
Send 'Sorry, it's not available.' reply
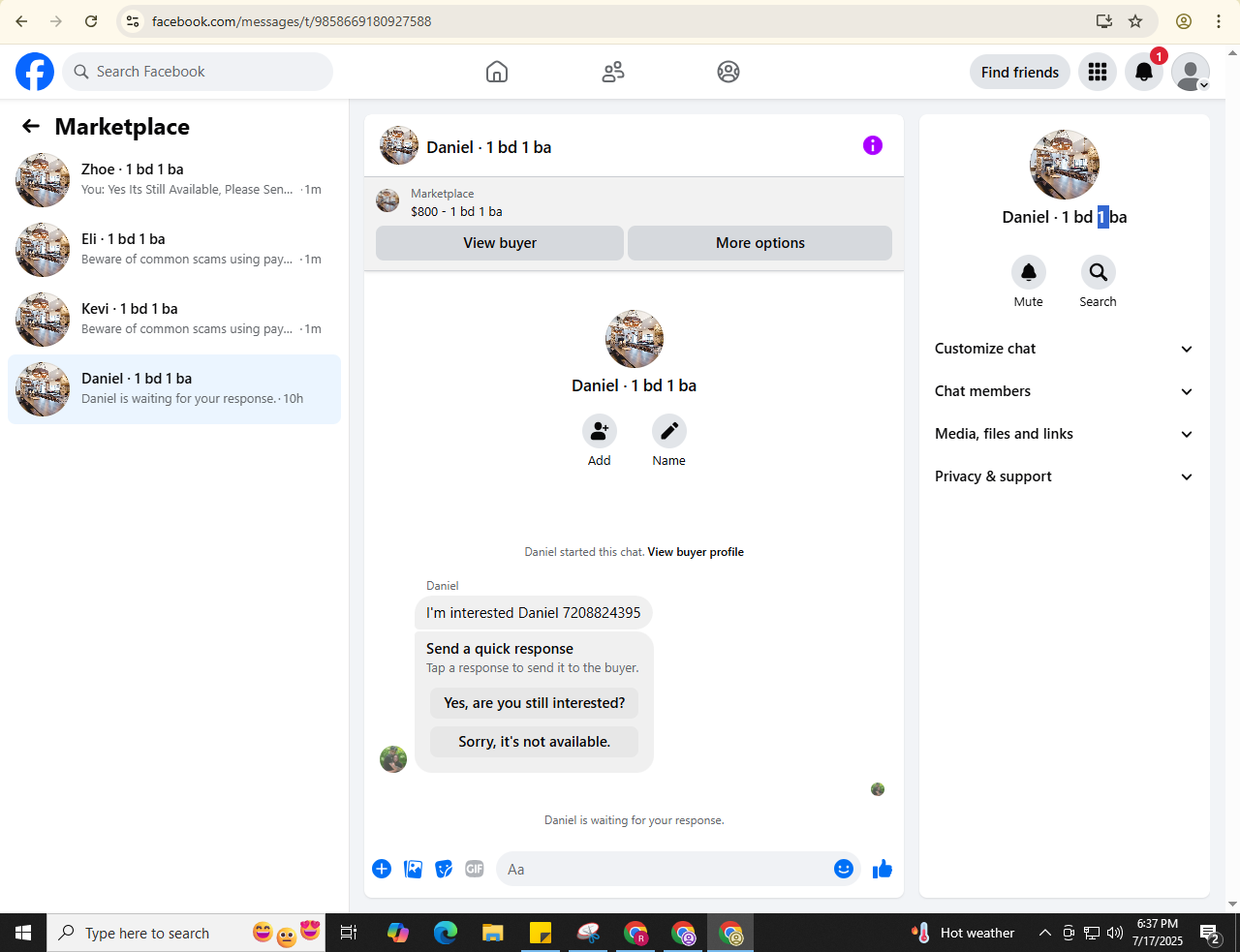[535, 742]
